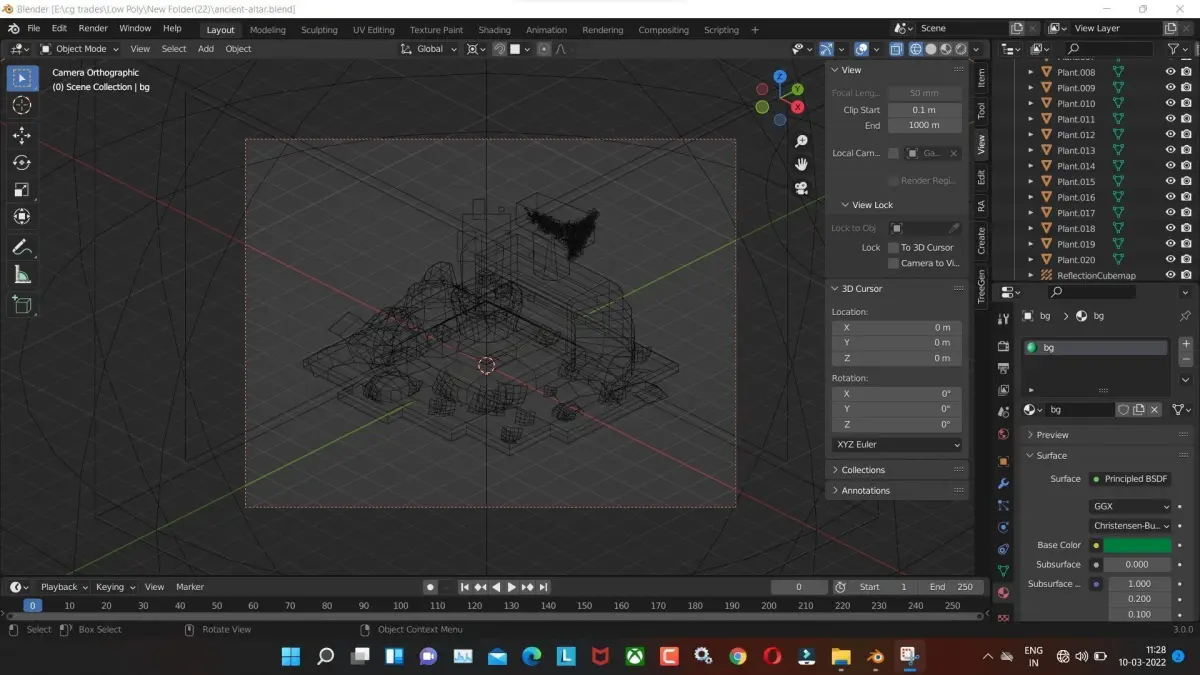Switch to solid viewport shading
The width and height of the screenshot is (1200, 675).
click(930, 49)
